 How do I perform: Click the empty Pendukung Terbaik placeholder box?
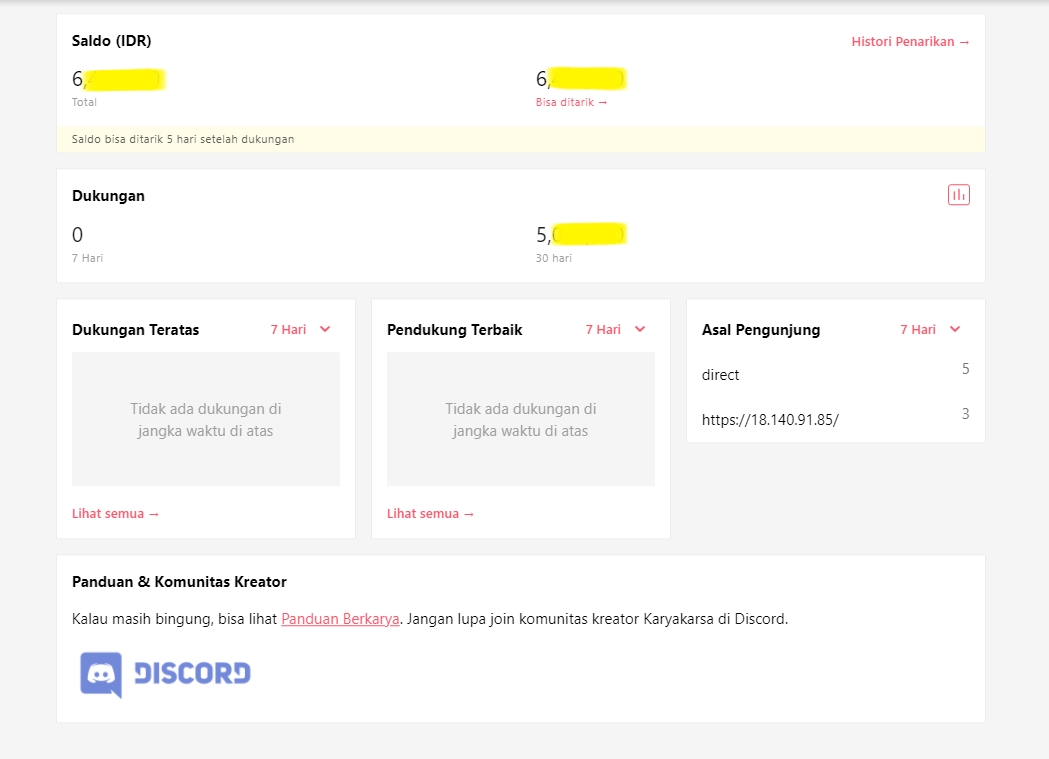tap(521, 419)
